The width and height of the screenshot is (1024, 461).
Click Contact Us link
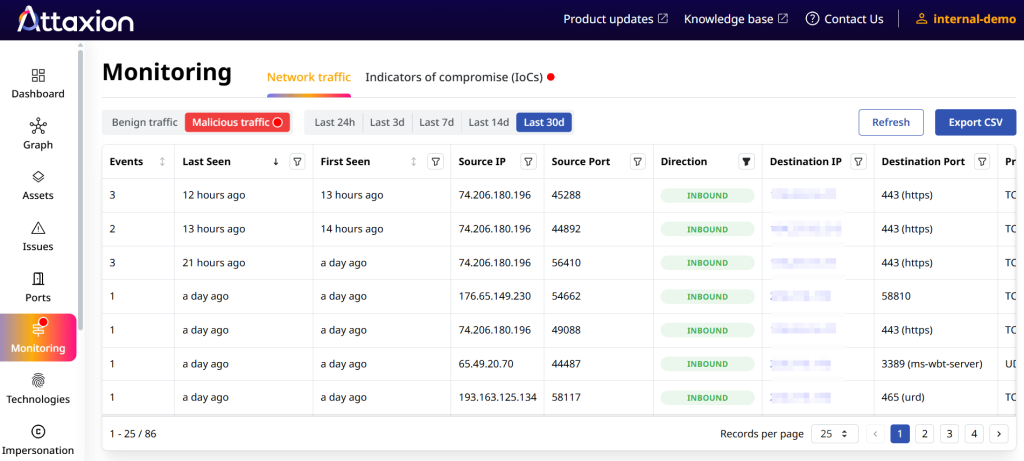pyautogui.click(x=844, y=20)
